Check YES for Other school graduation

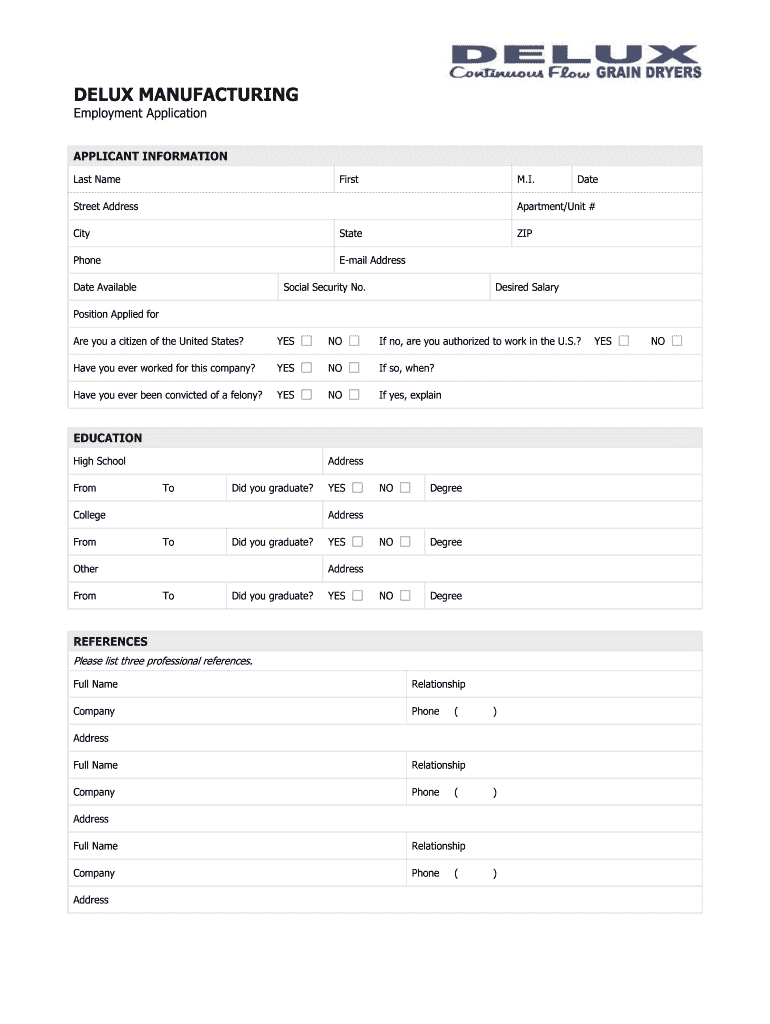(357, 596)
